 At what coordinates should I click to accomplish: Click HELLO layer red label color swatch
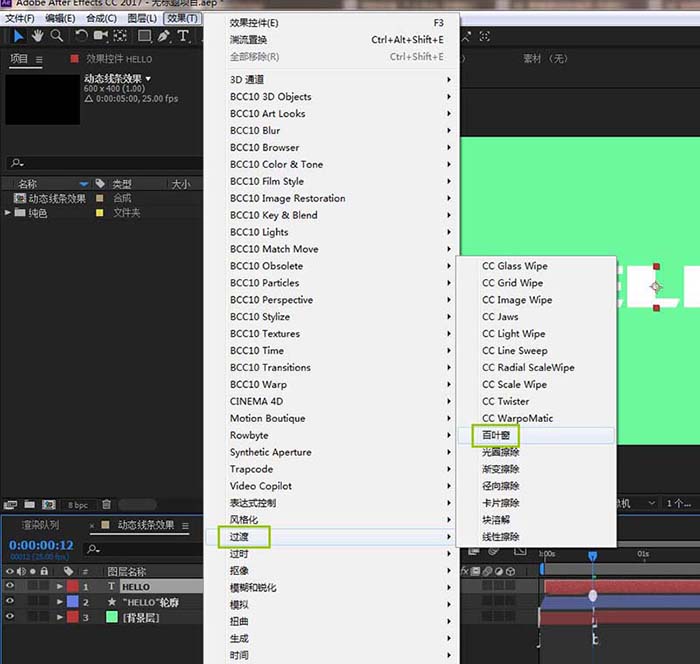[x=73, y=586]
